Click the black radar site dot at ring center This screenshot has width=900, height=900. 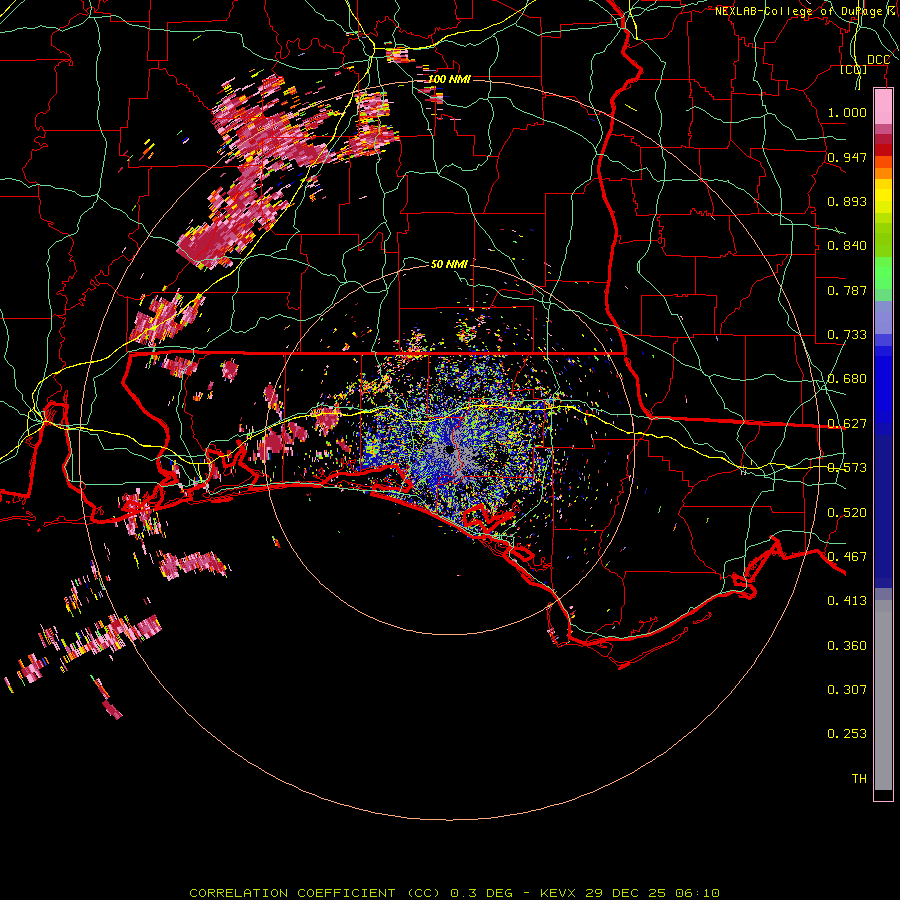[x=449, y=451]
